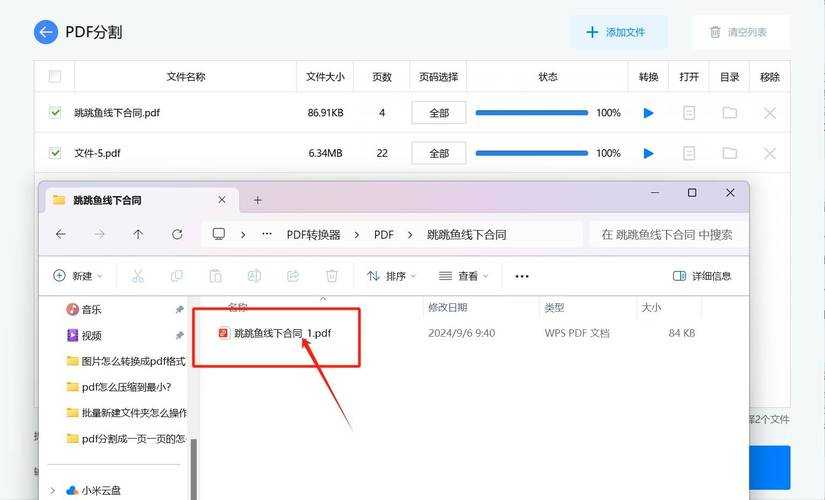
Task: Remove 跳跳鱼线下合同.pdf with X icon
Action: [x=770, y=113]
